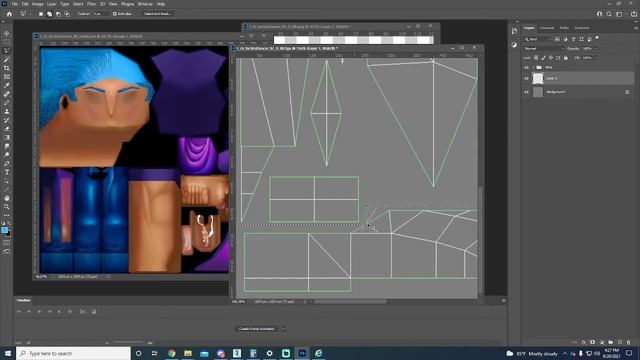The height and width of the screenshot is (360, 640).
Task: Lock all layer attributes
Action: [x=566, y=58]
